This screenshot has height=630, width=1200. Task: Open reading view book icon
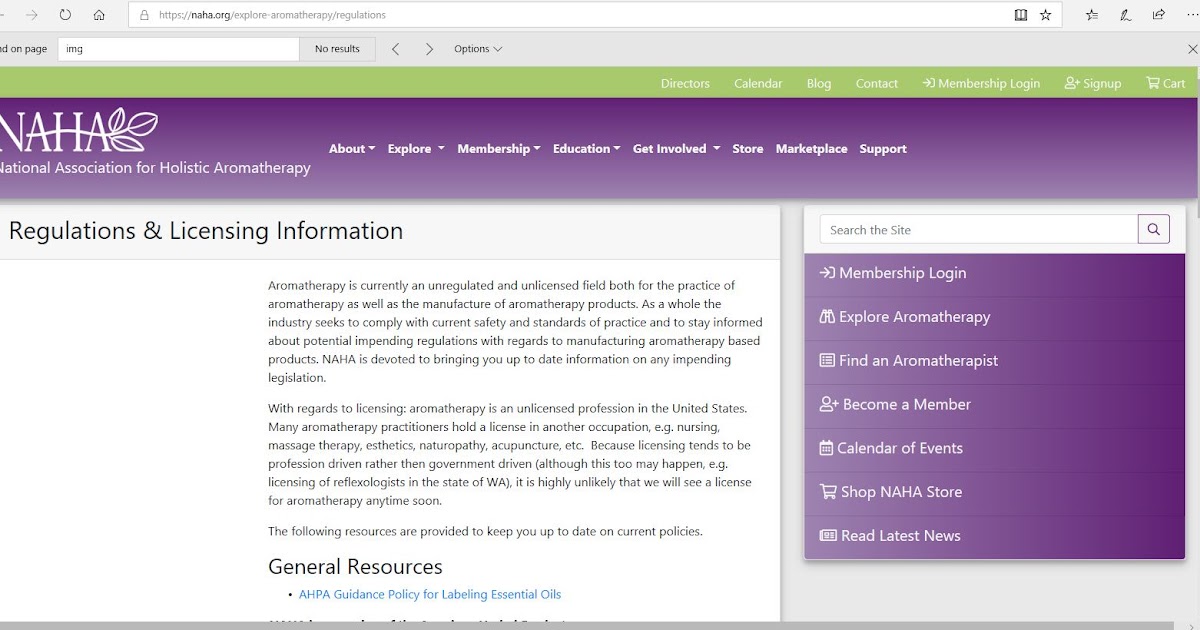[1020, 15]
